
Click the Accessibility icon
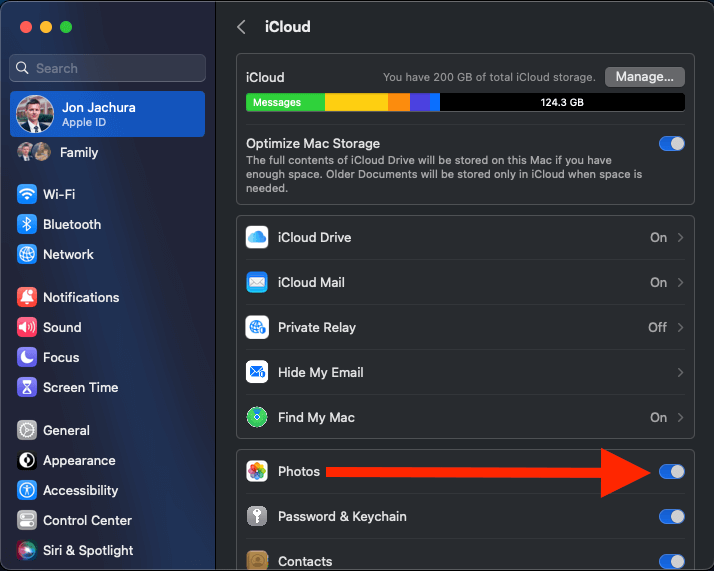tap(27, 490)
